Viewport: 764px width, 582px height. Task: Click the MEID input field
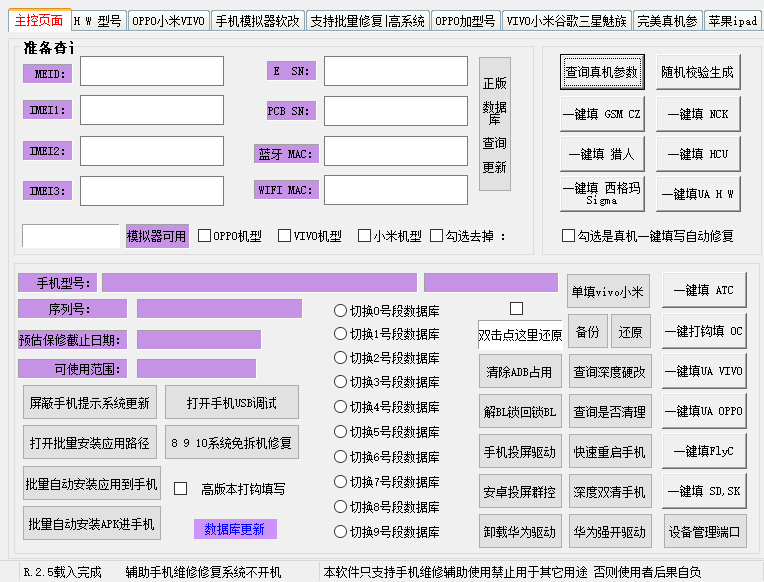(152, 71)
